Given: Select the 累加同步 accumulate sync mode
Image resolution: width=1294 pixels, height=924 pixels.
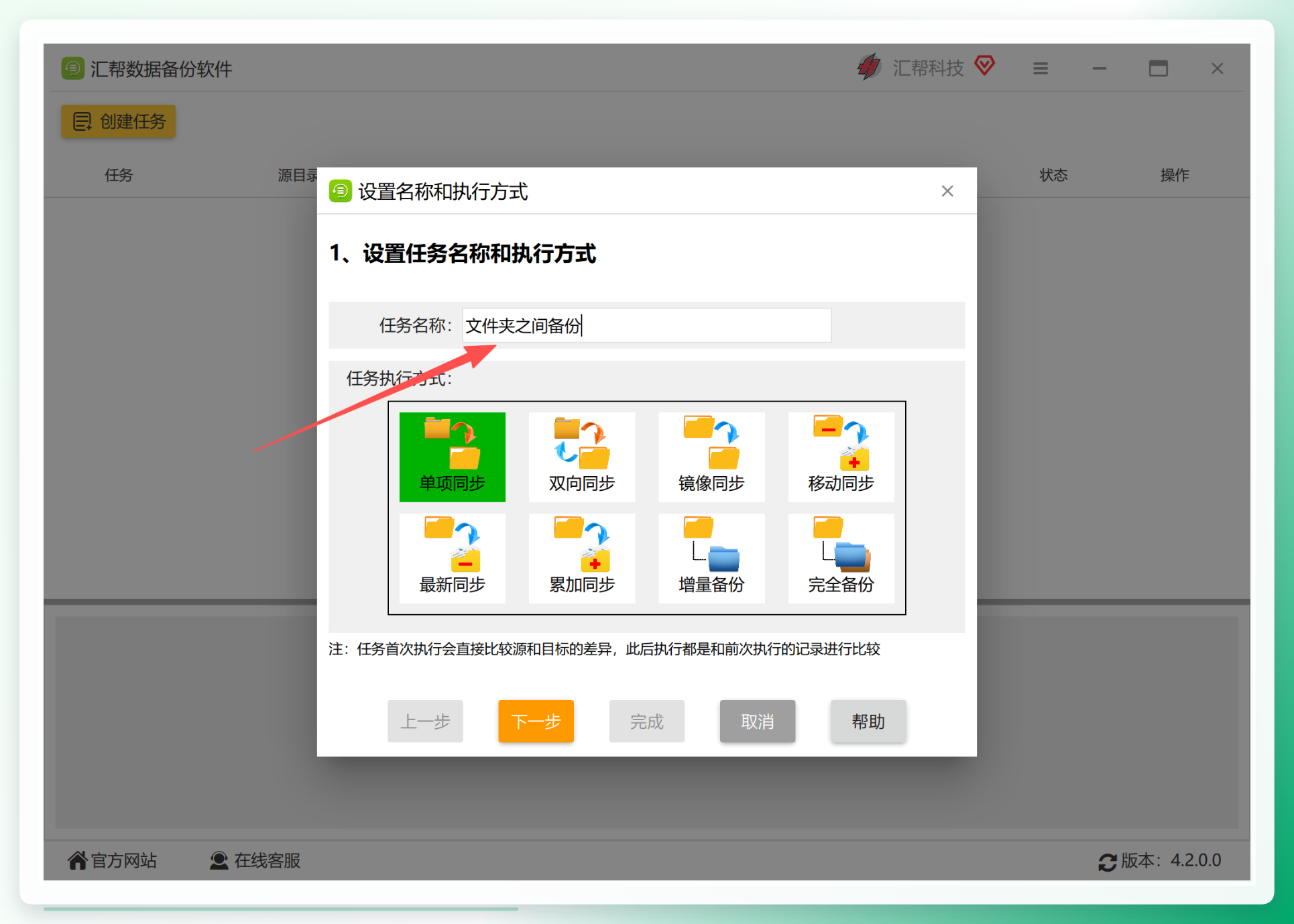Looking at the screenshot, I should (581, 558).
